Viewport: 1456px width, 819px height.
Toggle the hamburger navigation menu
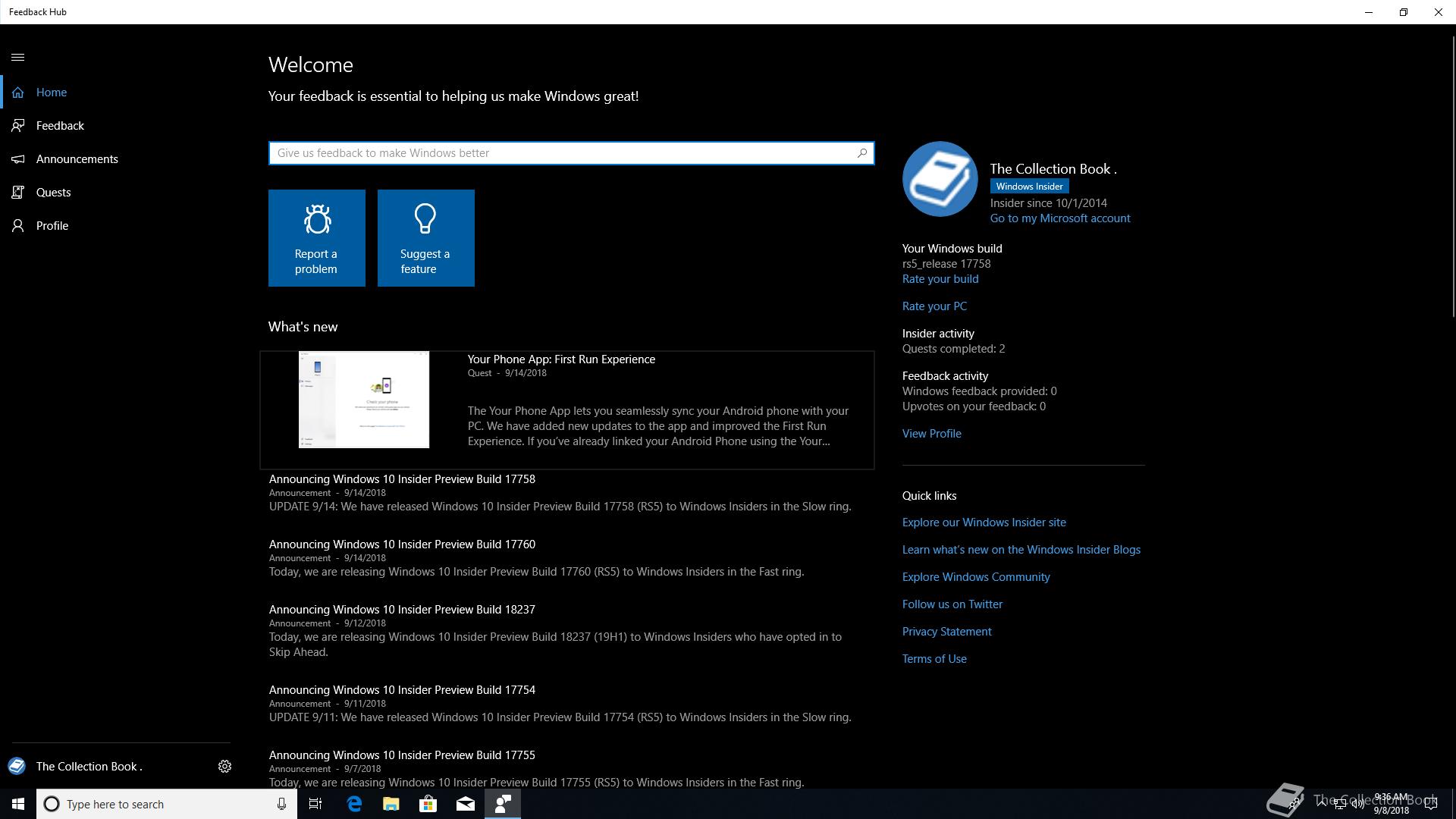(18, 57)
